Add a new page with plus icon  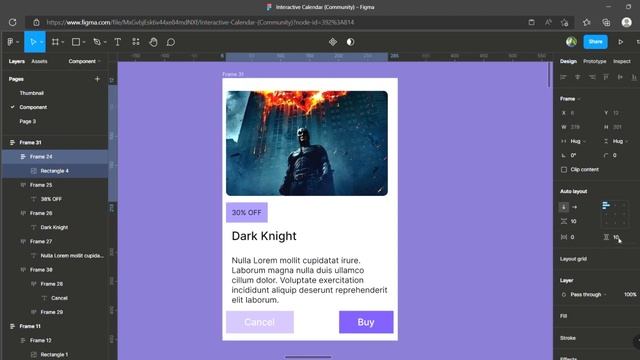(97, 79)
